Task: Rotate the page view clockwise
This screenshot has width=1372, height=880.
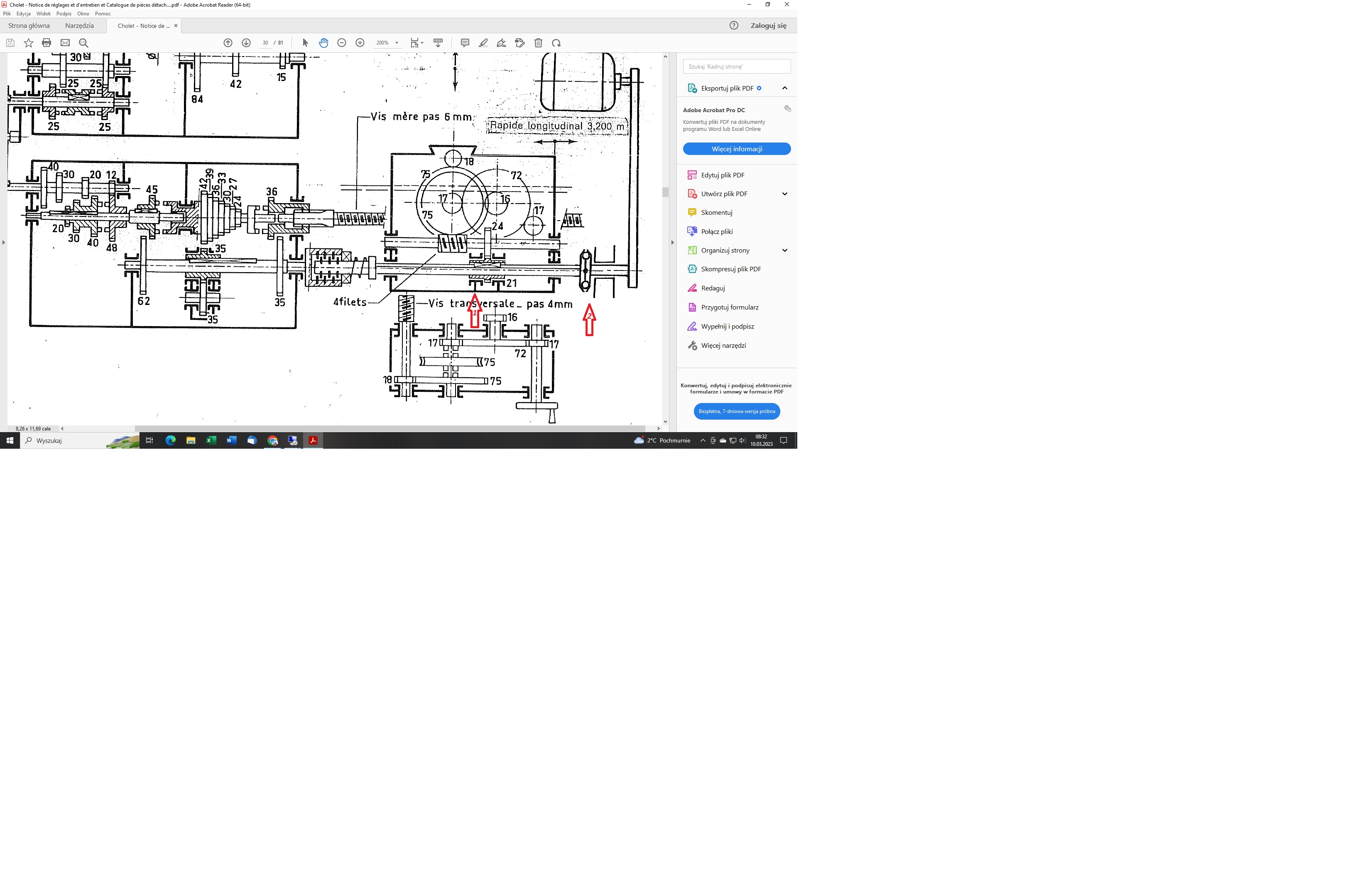Action: click(x=556, y=43)
